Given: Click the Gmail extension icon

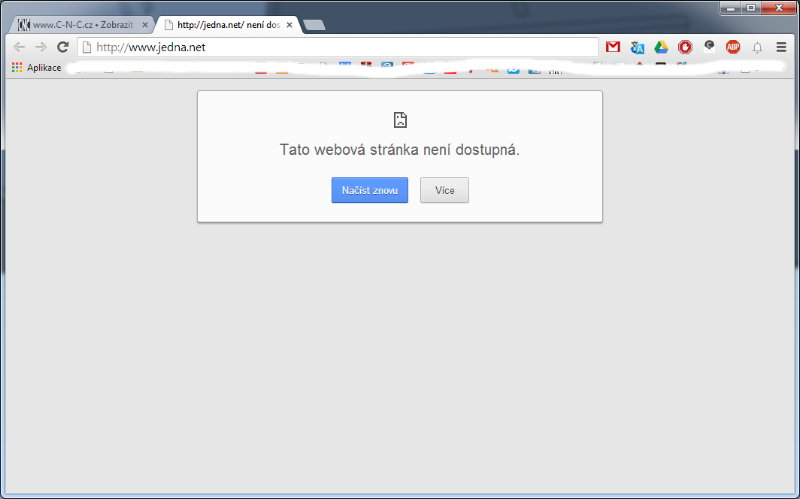Looking at the screenshot, I should (613, 47).
